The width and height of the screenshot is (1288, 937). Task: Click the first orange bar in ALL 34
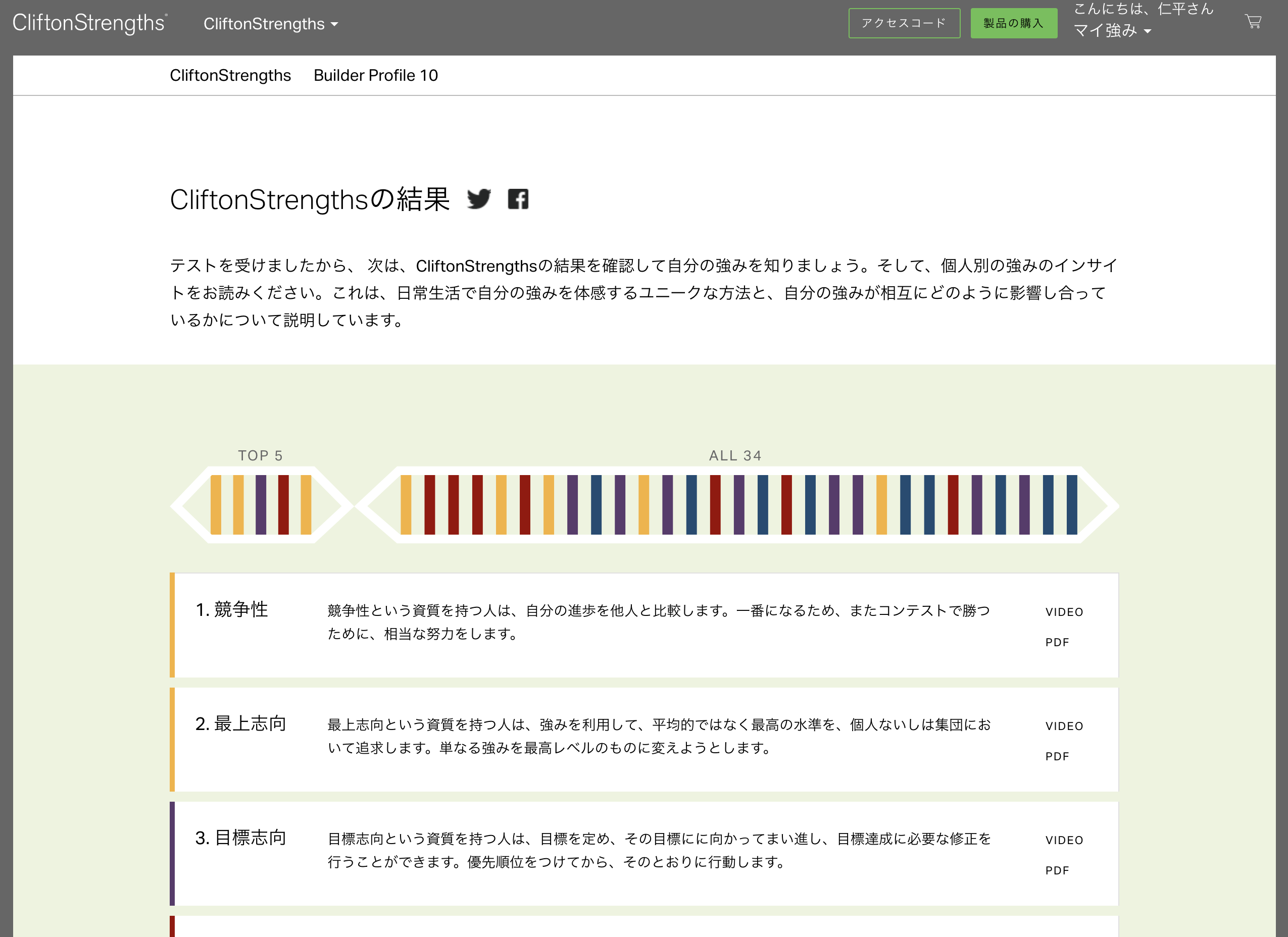[x=406, y=504]
